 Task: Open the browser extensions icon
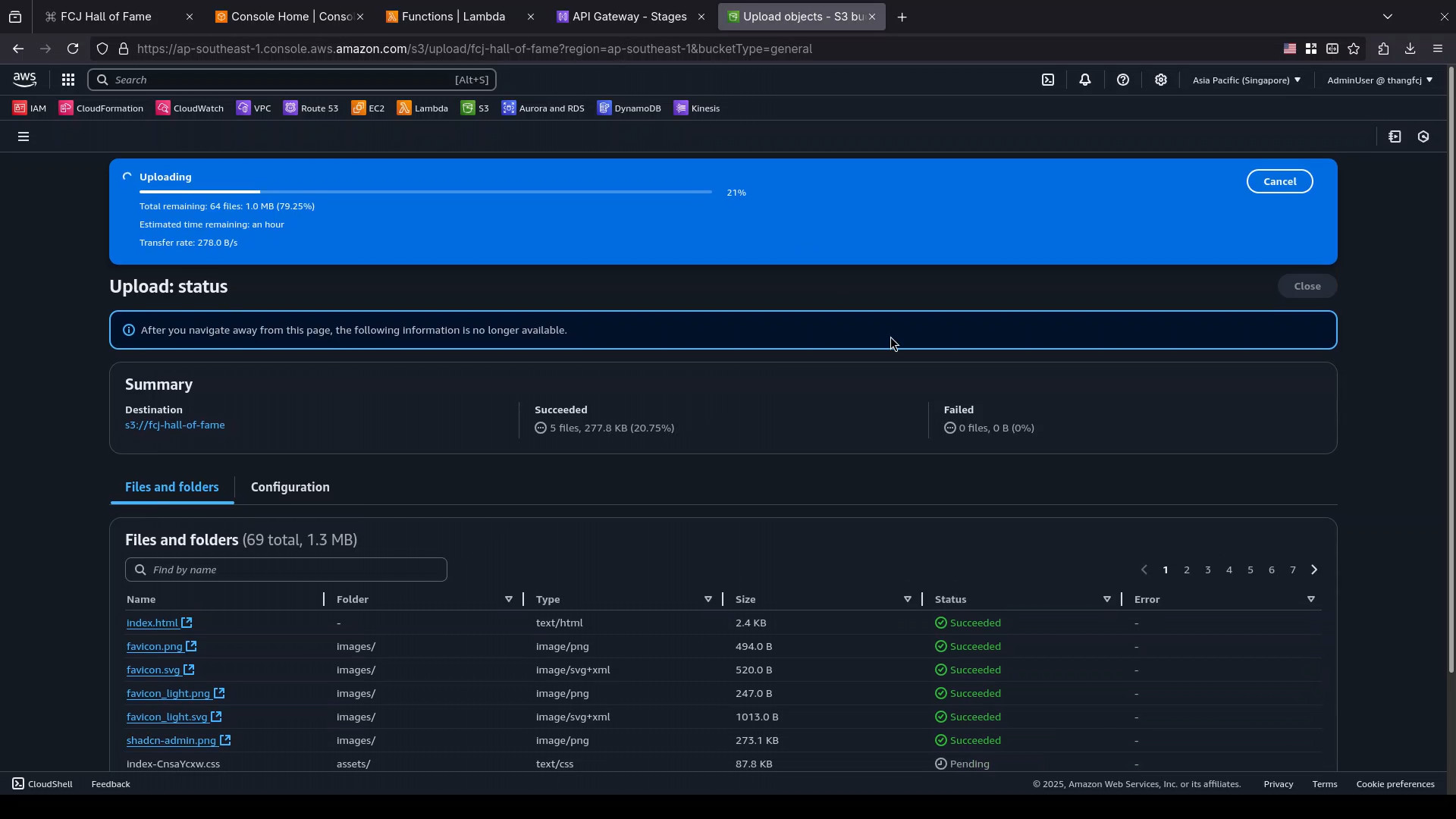pos(1383,49)
